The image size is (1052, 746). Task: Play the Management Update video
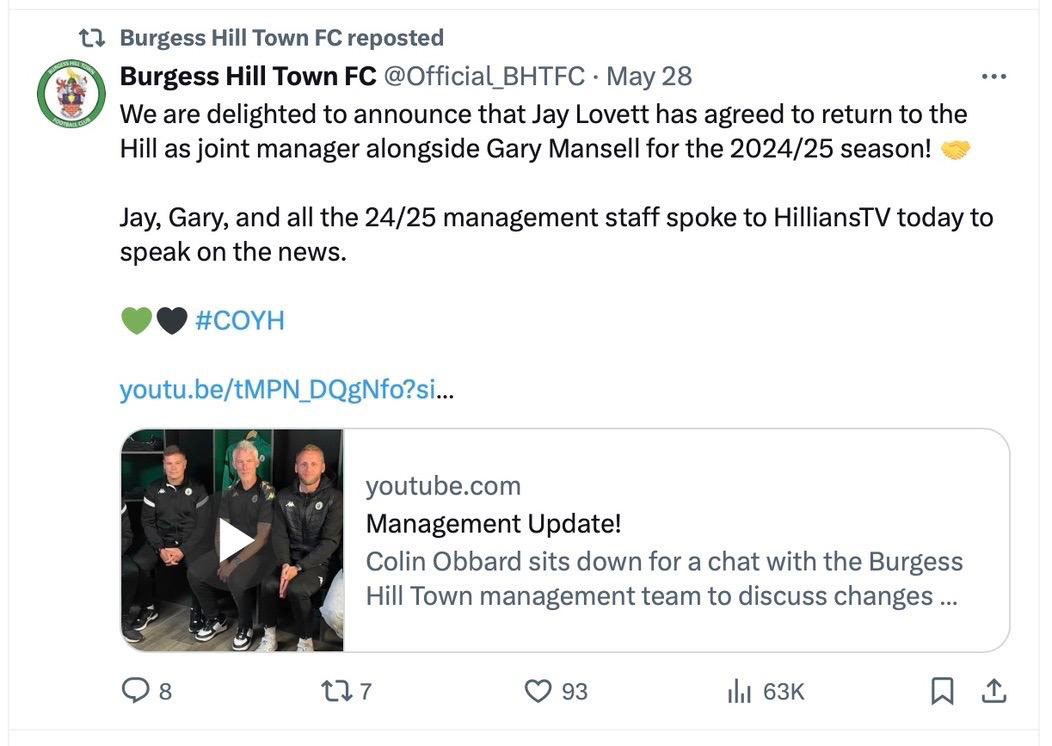point(236,540)
